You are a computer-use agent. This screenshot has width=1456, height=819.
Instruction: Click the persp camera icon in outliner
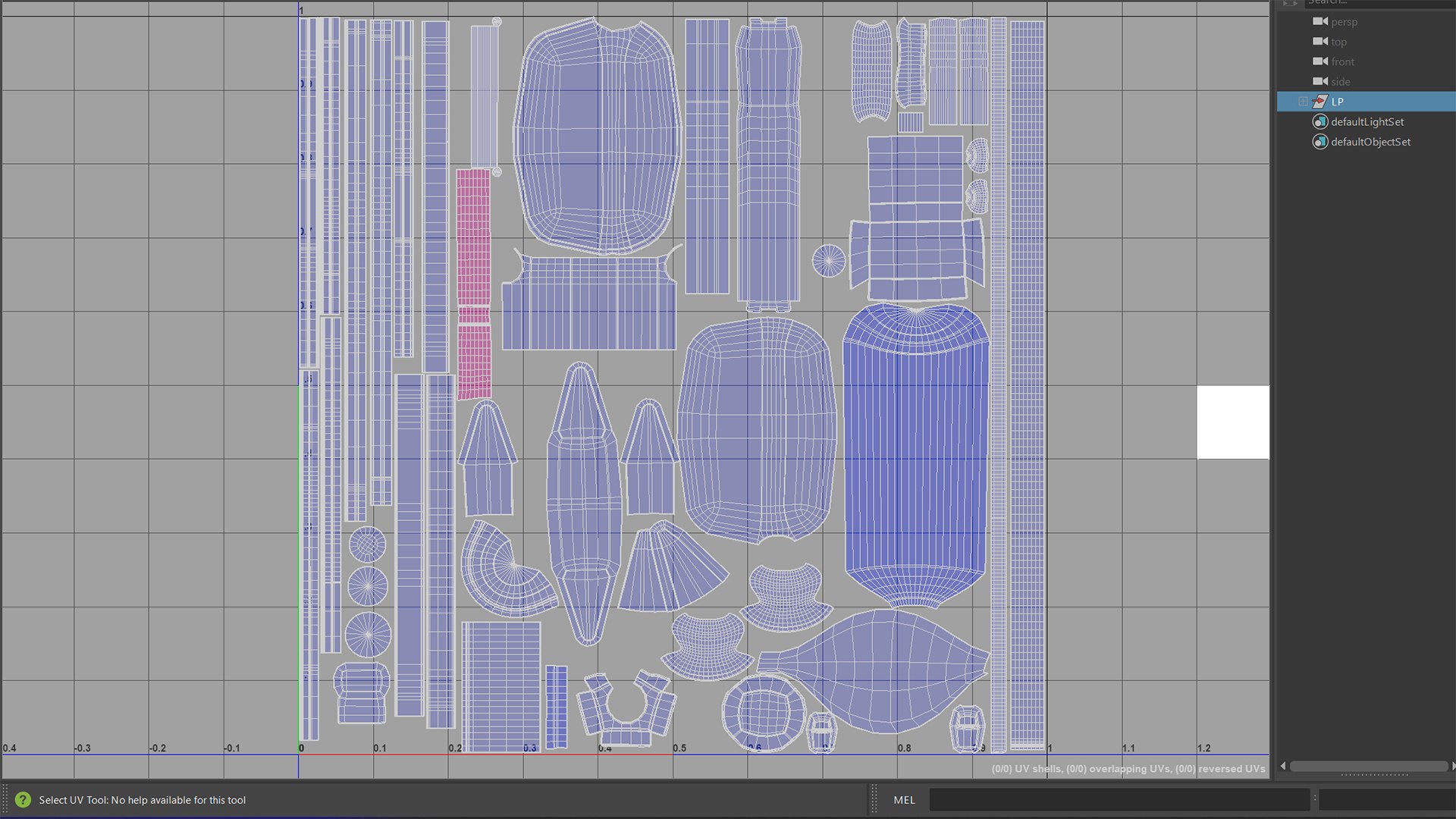point(1320,21)
